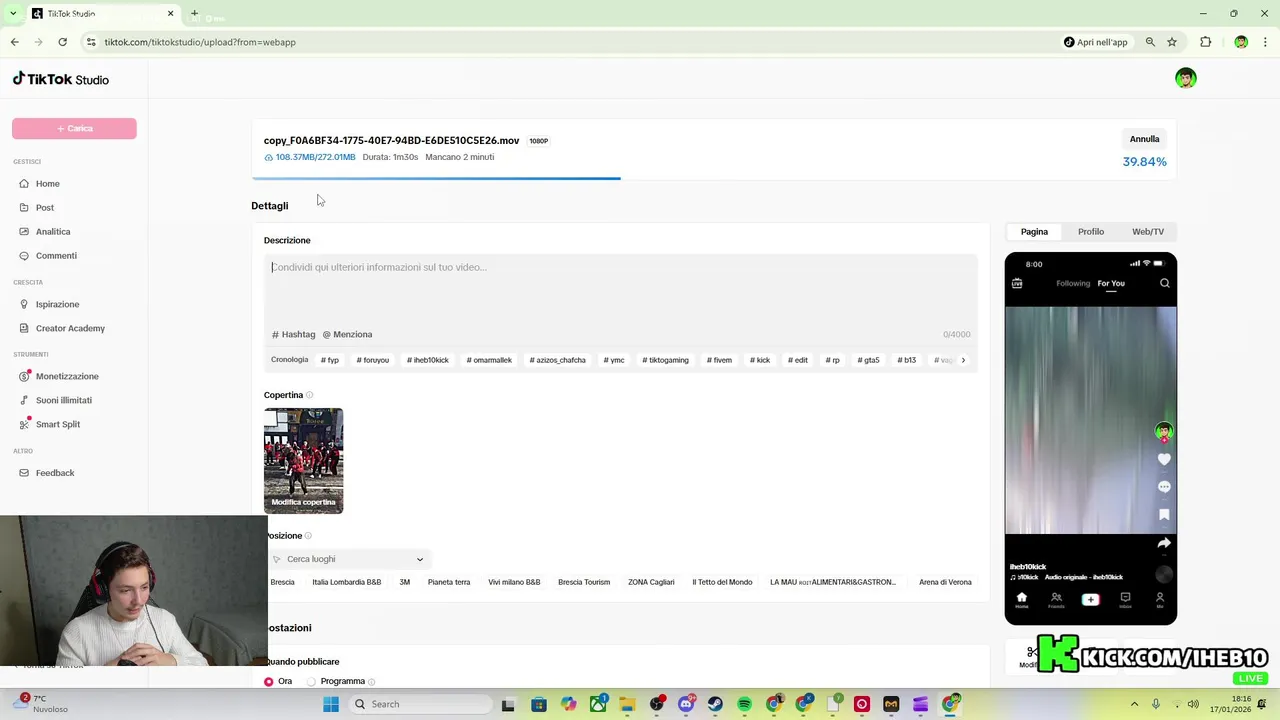1280x720 pixels.
Task: Add the #fyp suggested hashtag
Action: 330,360
